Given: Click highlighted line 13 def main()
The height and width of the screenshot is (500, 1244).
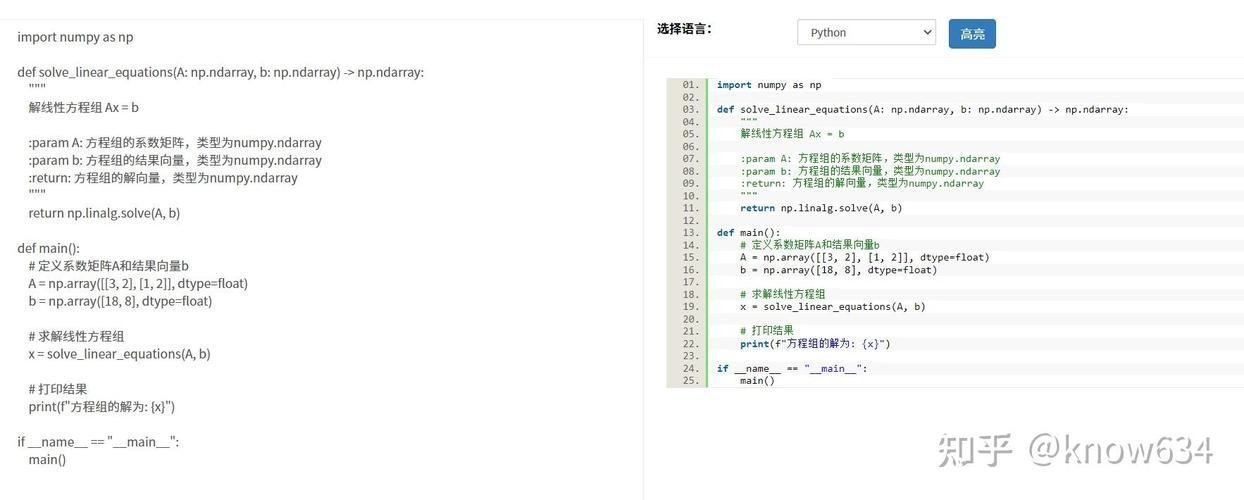Looking at the screenshot, I should pyautogui.click(x=749, y=233).
